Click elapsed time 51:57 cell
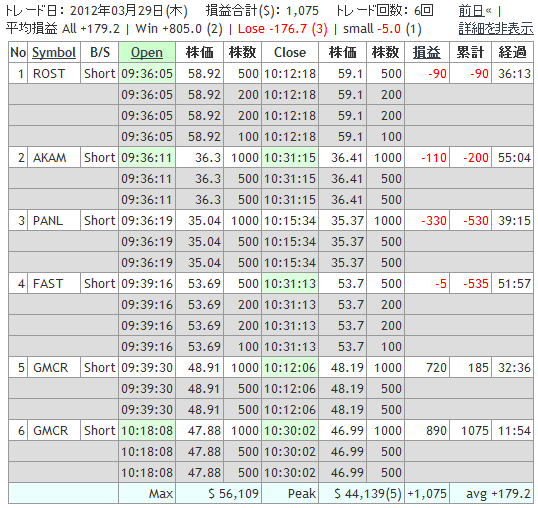Screen dimensions: 538x508 point(512,284)
